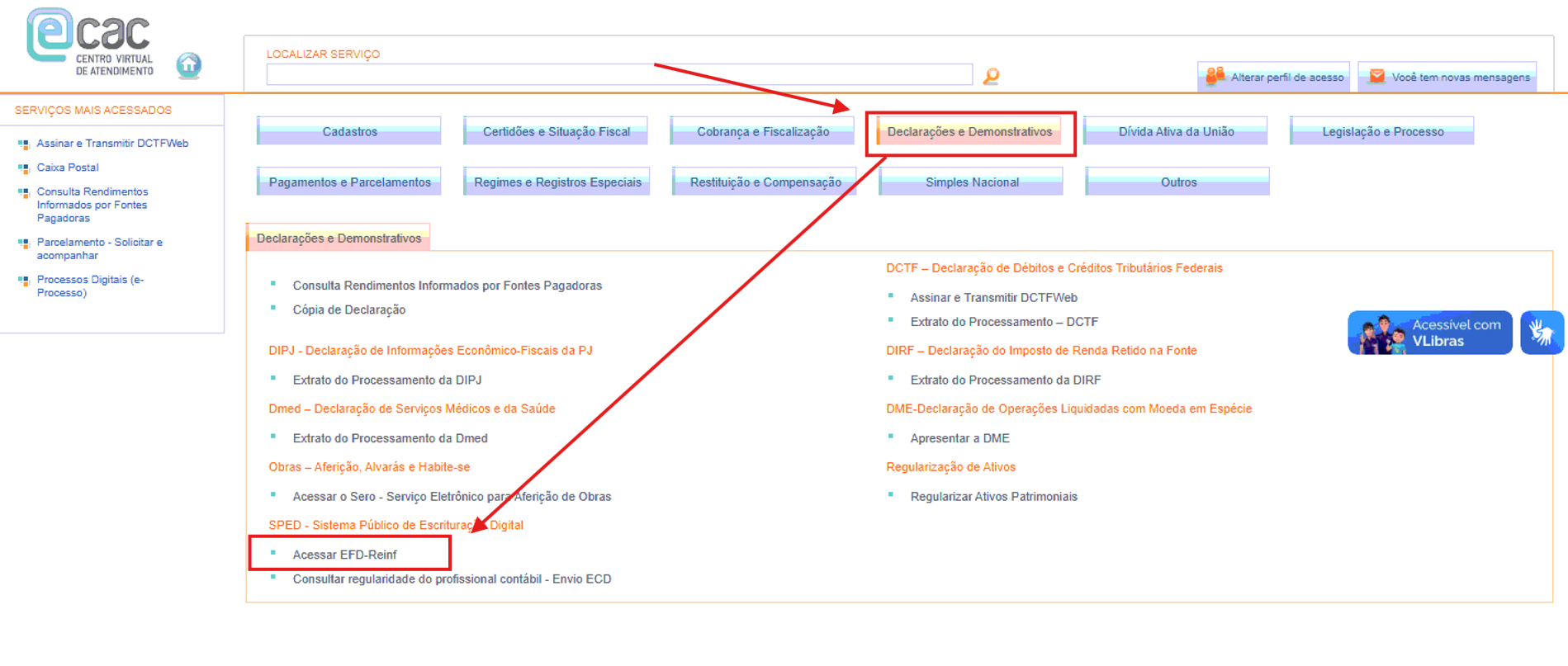Open the Acessar EFD-Reinf link
Viewport: 1568px width, 666px height.
[344, 555]
